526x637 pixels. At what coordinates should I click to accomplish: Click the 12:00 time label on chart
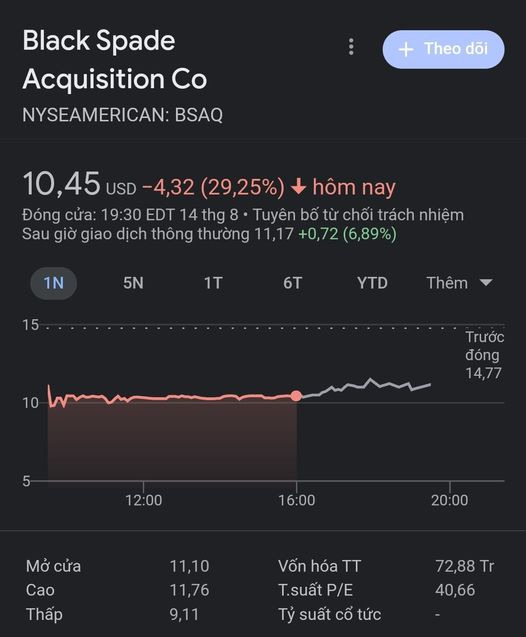click(143, 500)
